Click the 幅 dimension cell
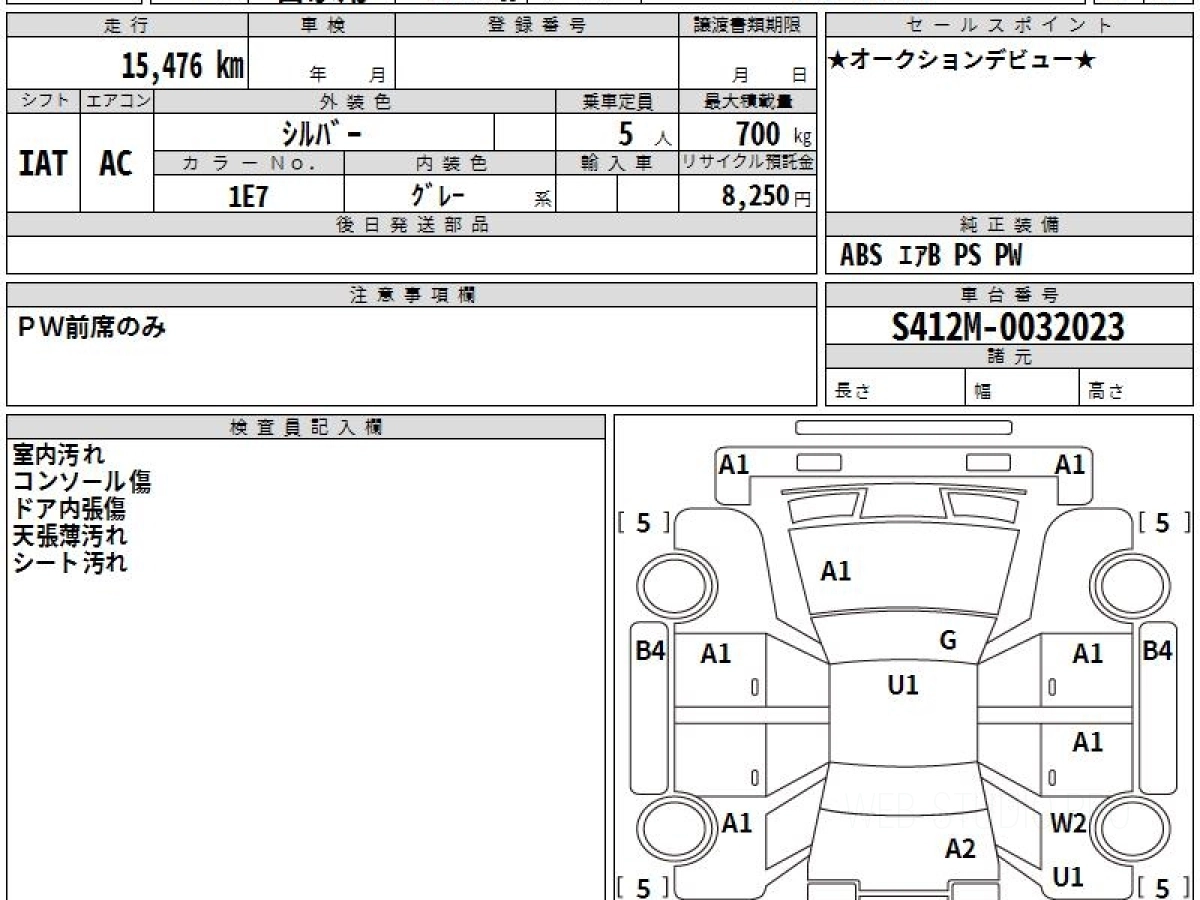Viewport: 1200px width, 900px height. pyautogui.click(x=1023, y=388)
